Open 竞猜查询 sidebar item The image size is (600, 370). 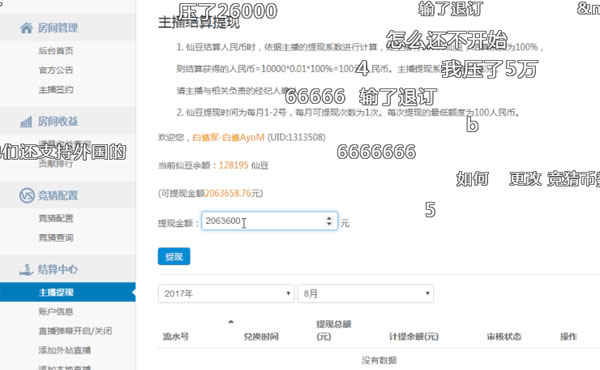(x=56, y=238)
